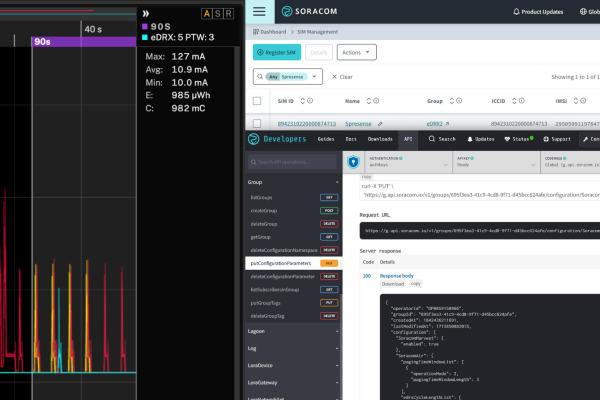Open the Soracom hamburger menu

[259, 12]
